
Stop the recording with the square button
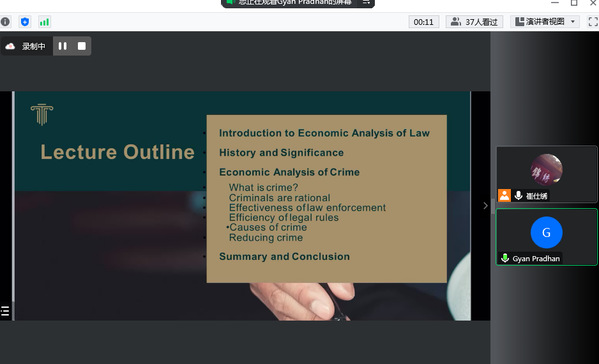(x=81, y=46)
